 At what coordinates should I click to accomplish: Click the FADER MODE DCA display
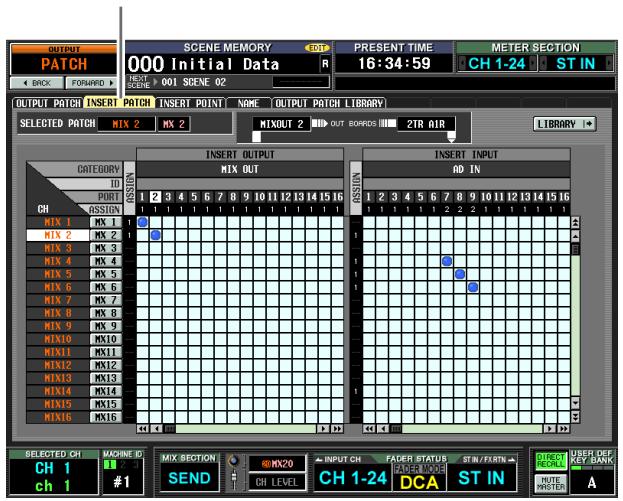[419, 478]
